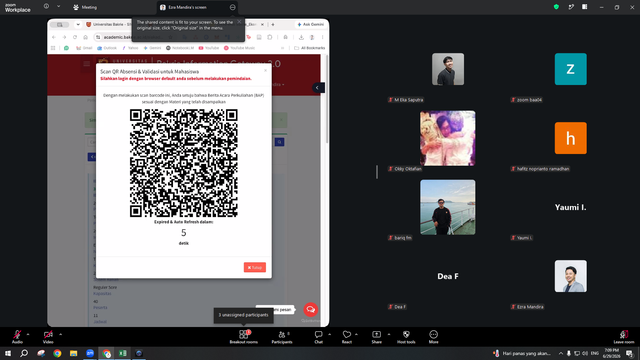Click reload button in shared Chrome
The width and height of the screenshot is (640, 360).
point(75,37)
